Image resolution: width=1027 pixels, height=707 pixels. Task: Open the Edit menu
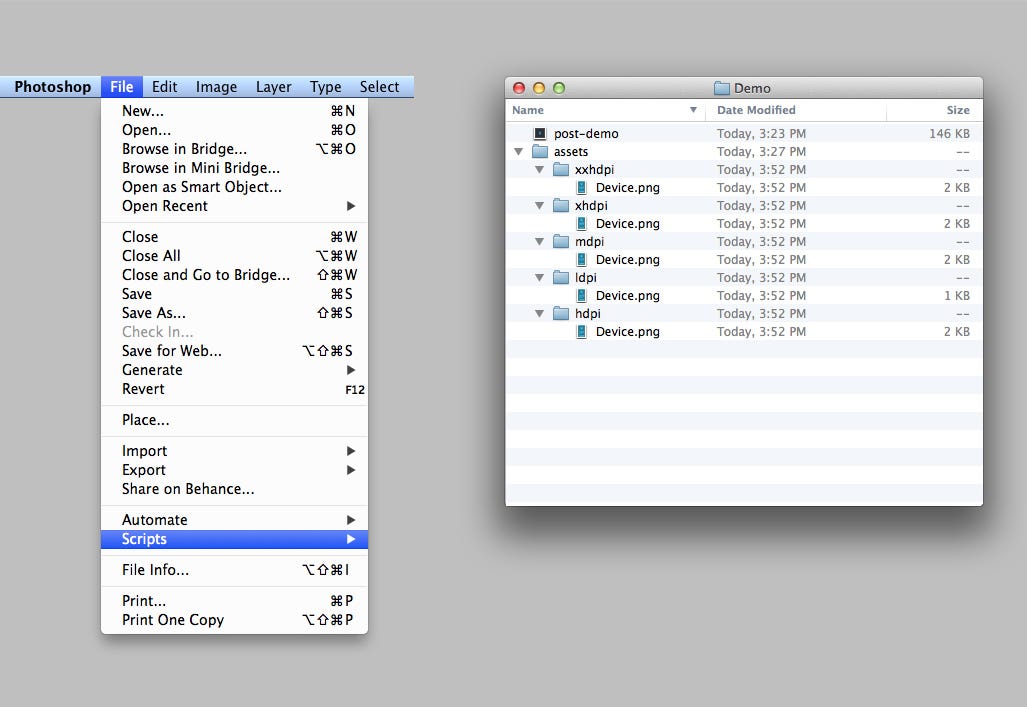[x=164, y=87]
